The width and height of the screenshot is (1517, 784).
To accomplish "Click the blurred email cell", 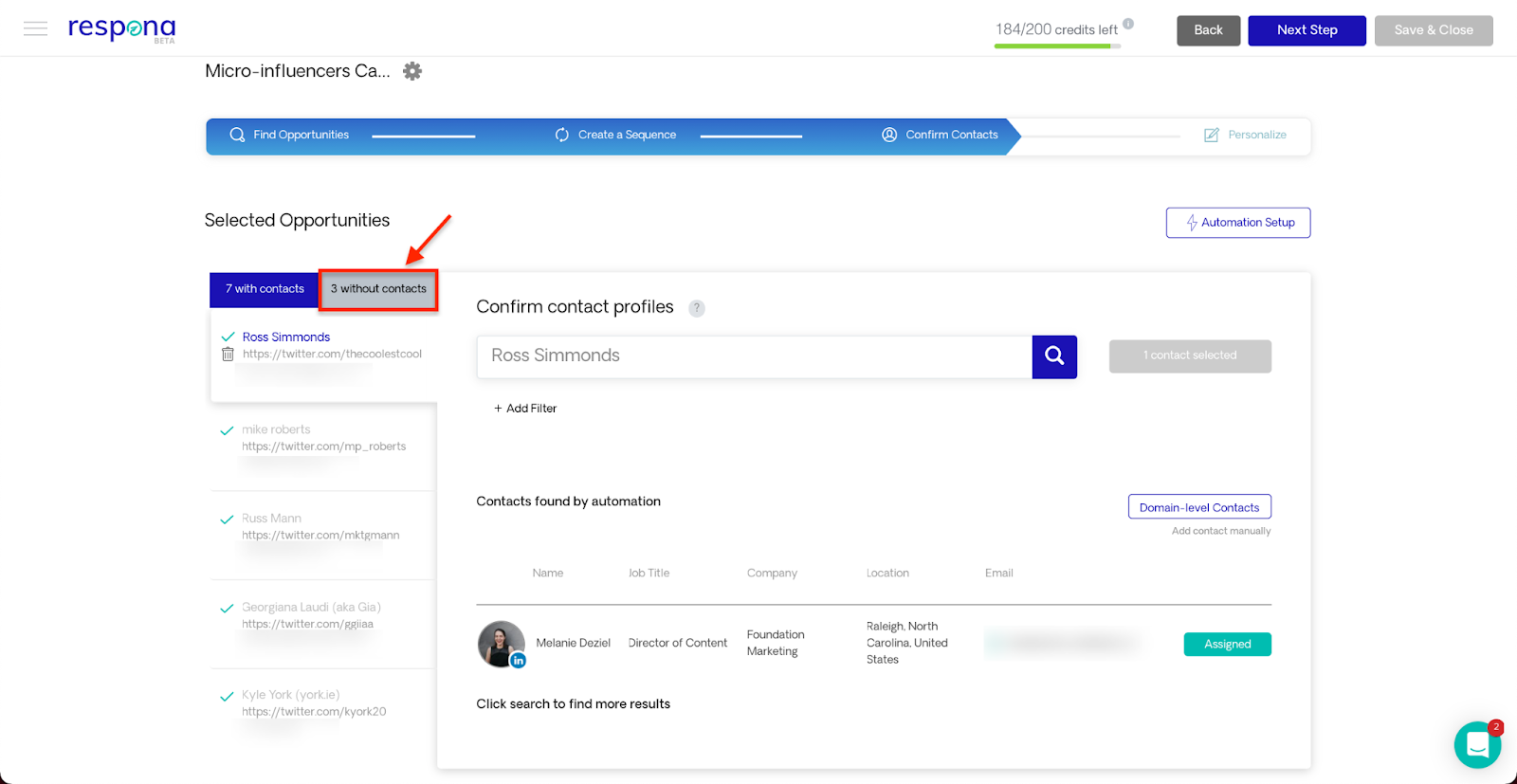I will 1062,644.
